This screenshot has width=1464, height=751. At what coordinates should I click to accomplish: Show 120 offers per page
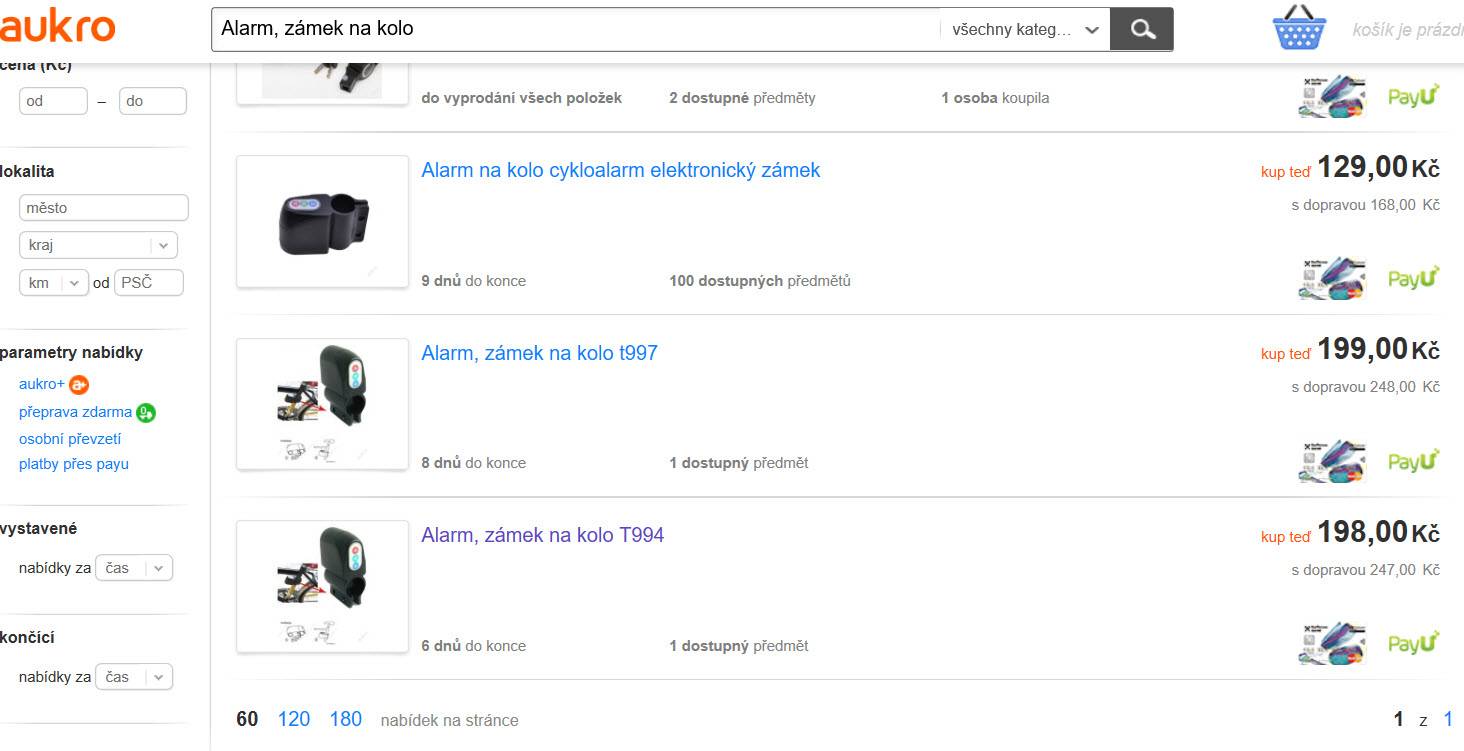[x=294, y=719]
